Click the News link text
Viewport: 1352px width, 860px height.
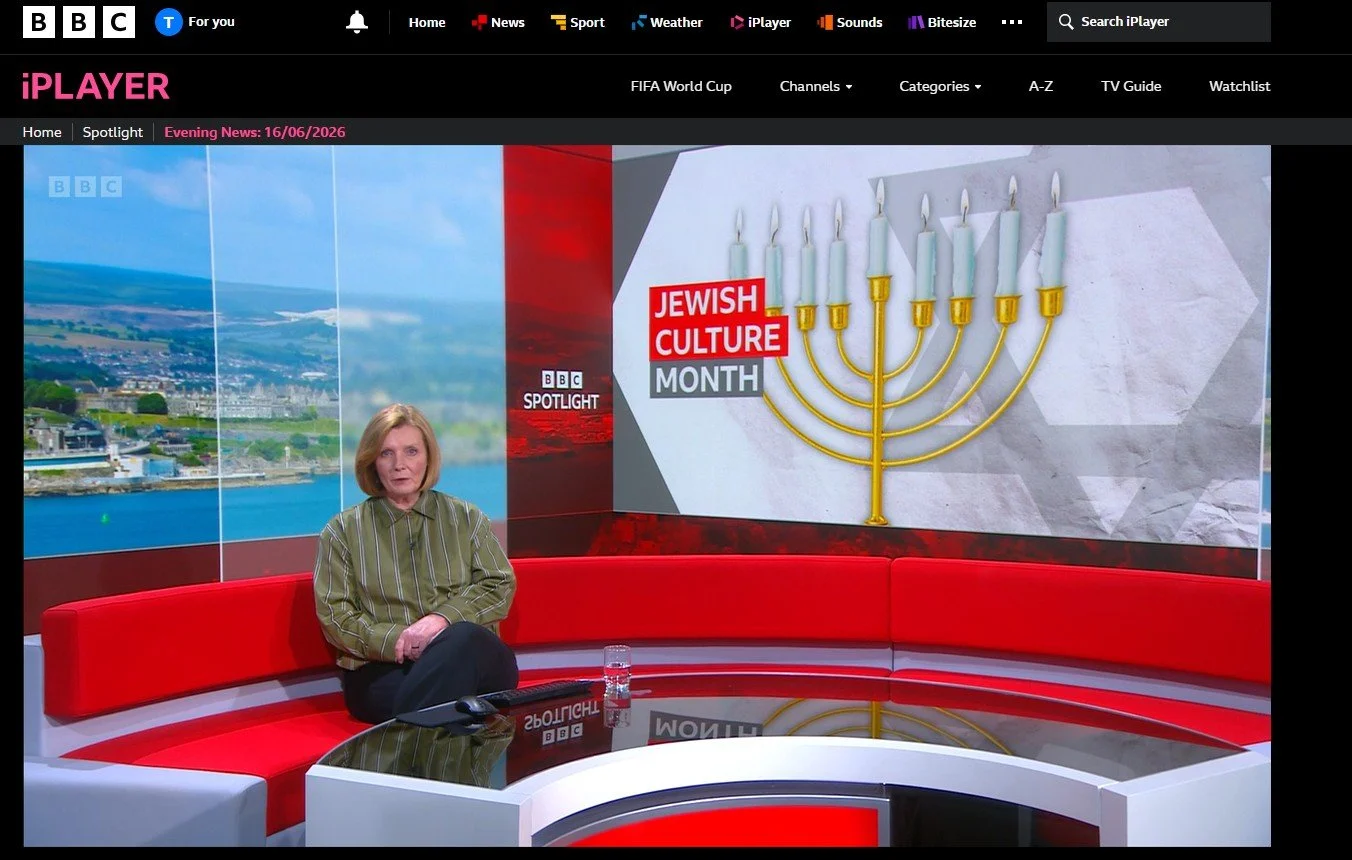coord(508,22)
